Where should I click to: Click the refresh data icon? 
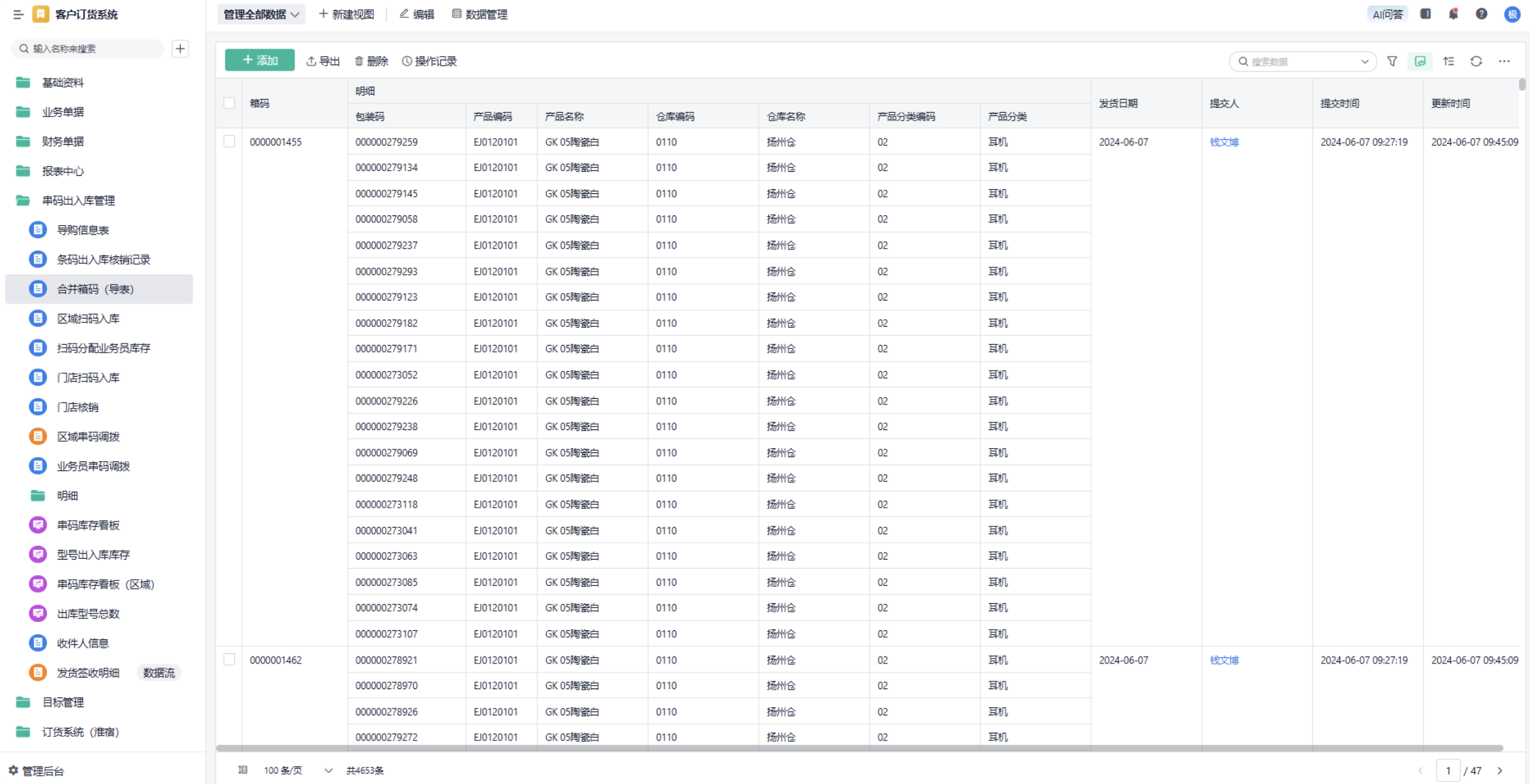click(1476, 62)
